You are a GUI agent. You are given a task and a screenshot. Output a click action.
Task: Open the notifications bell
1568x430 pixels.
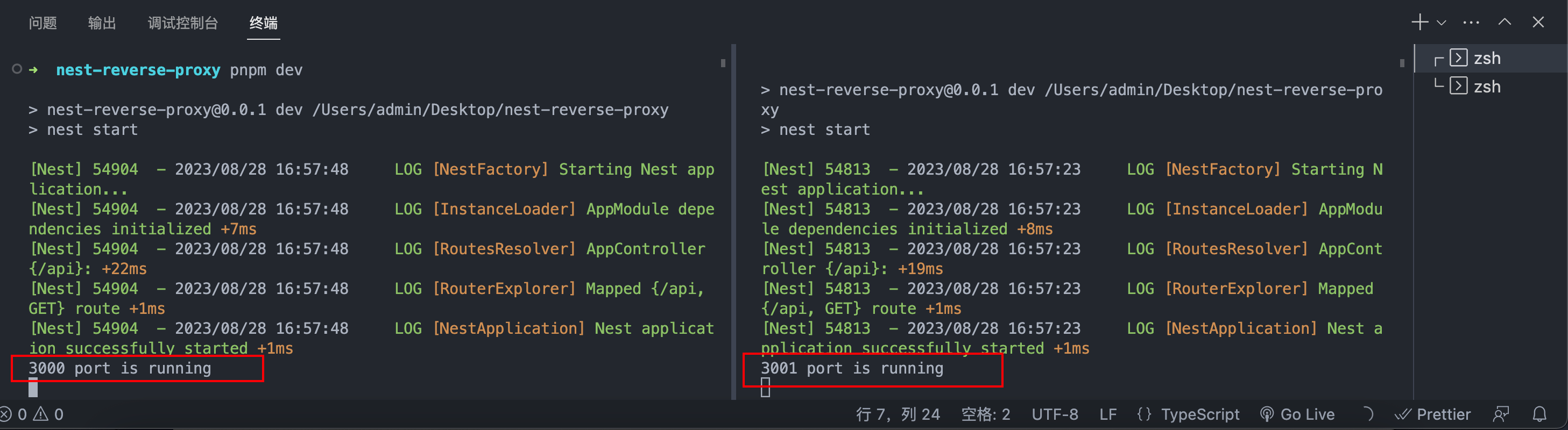[x=1539, y=415]
